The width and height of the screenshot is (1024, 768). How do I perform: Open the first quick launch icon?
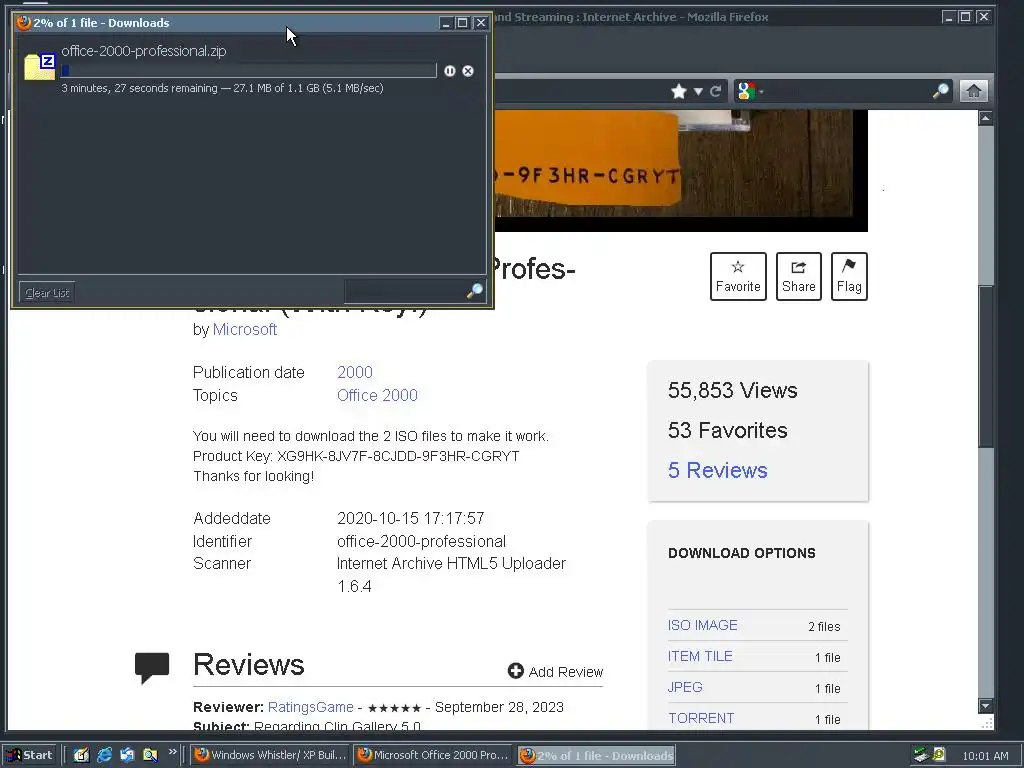81,755
